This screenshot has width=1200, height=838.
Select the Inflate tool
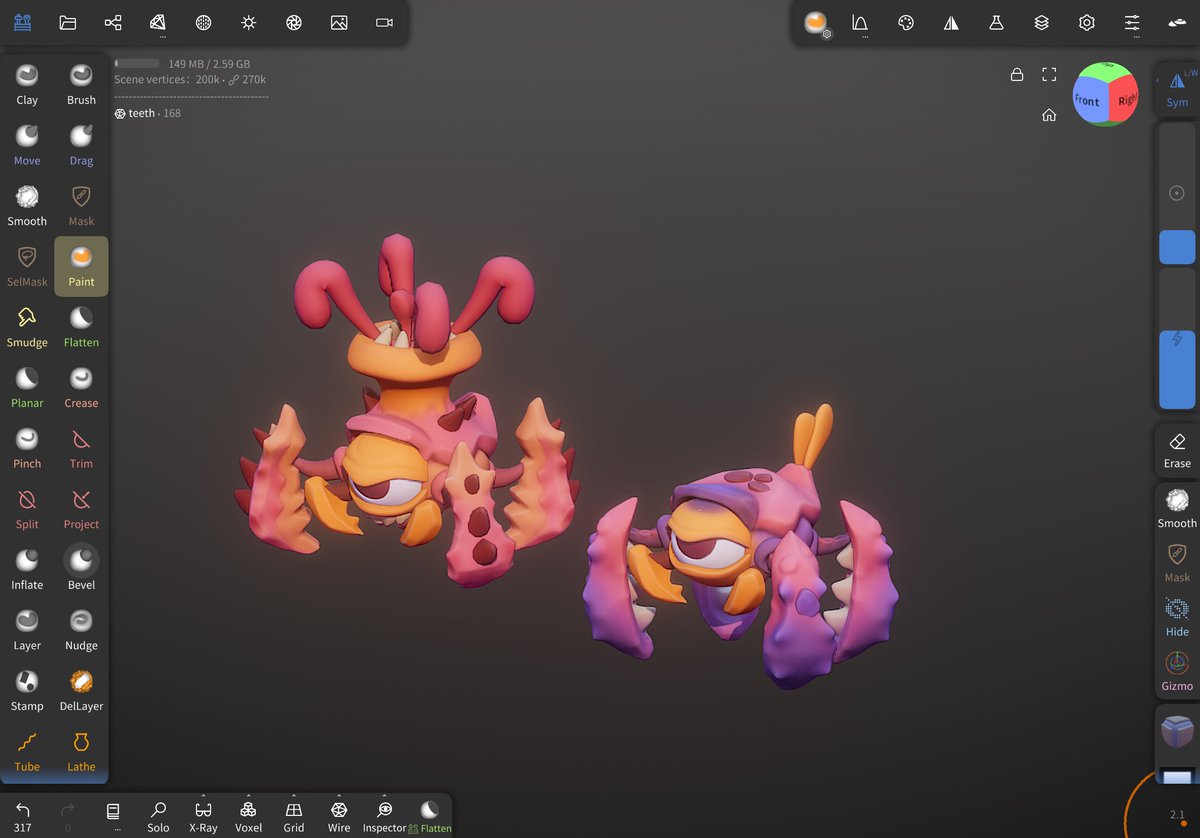click(x=27, y=569)
